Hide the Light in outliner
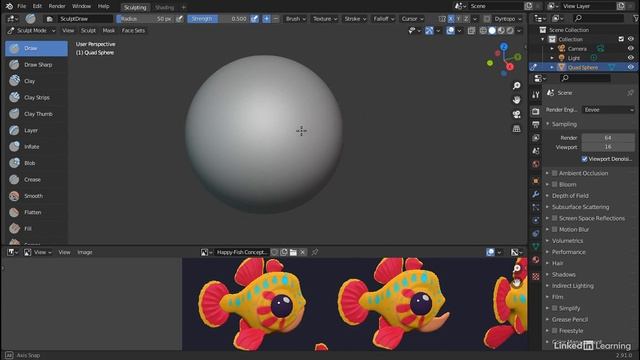The width and height of the screenshot is (640, 360). (631, 58)
